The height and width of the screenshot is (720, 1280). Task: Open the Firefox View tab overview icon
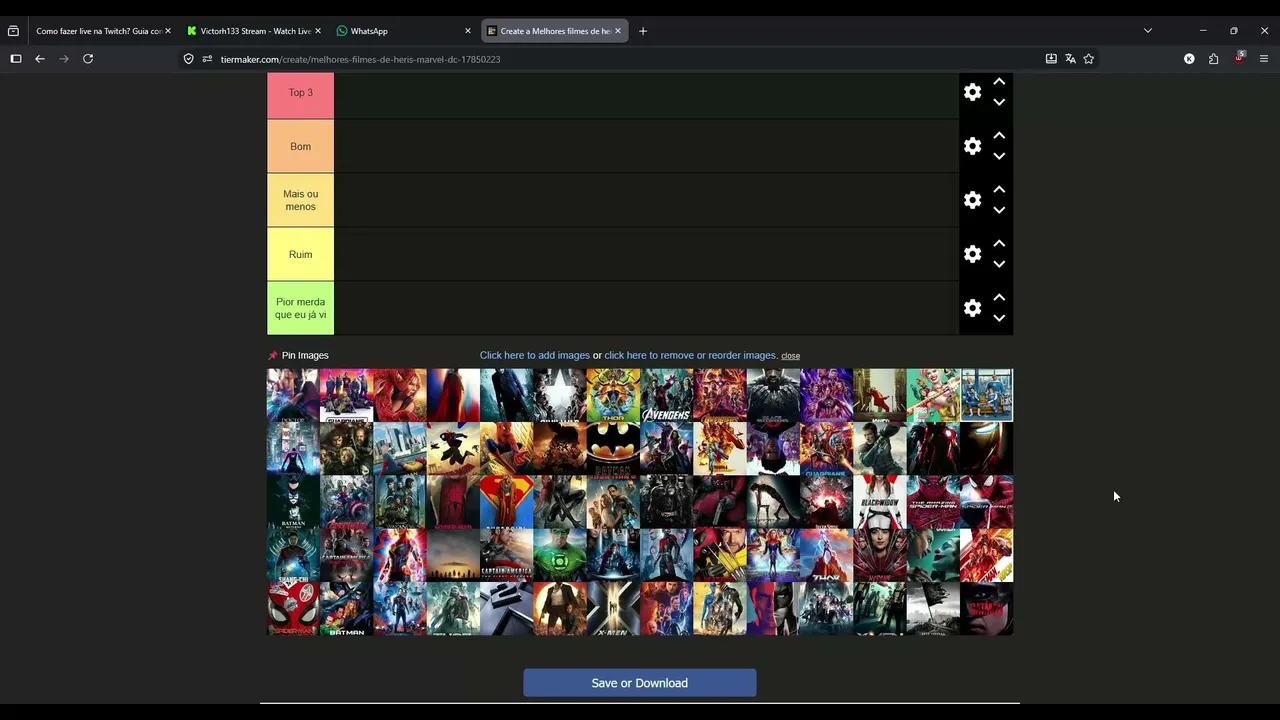pos(13,31)
